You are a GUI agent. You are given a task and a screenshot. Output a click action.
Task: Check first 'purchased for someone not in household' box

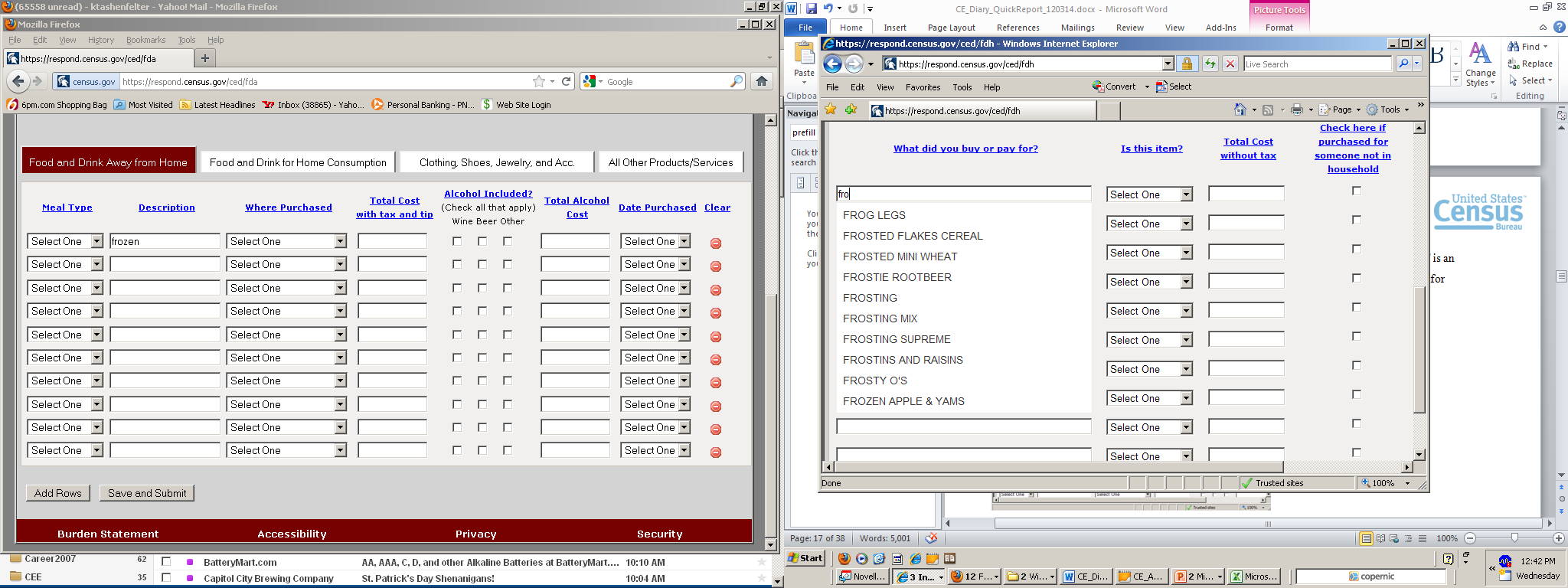click(1356, 191)
